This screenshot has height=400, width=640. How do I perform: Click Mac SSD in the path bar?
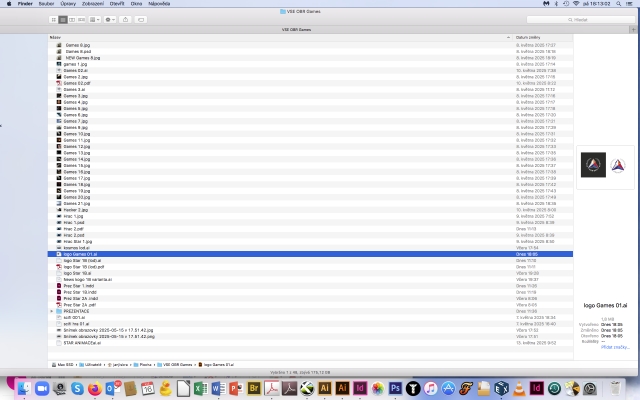(62, 364)
